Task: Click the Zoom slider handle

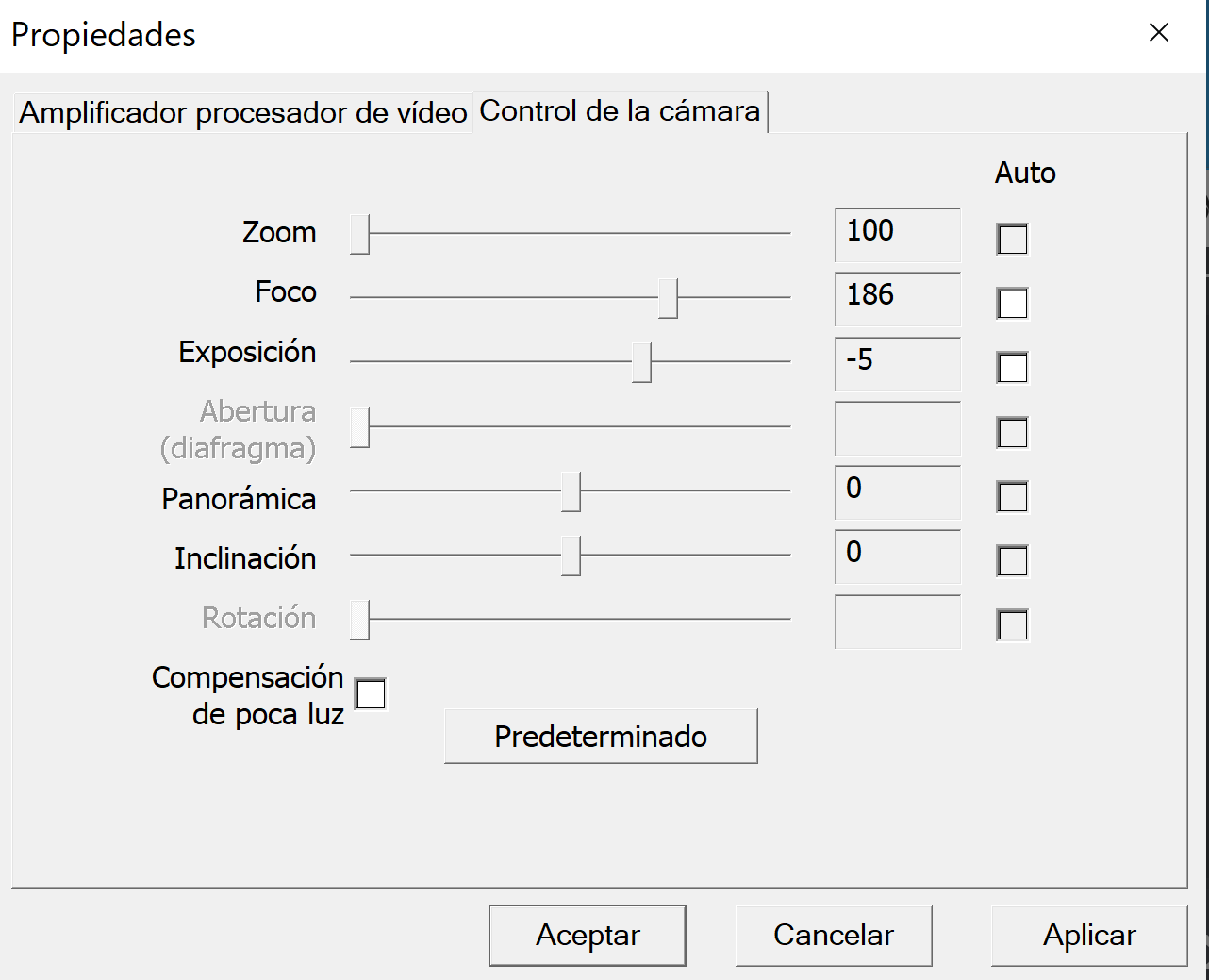Action: pyautogui.click(x=359, y=234)
